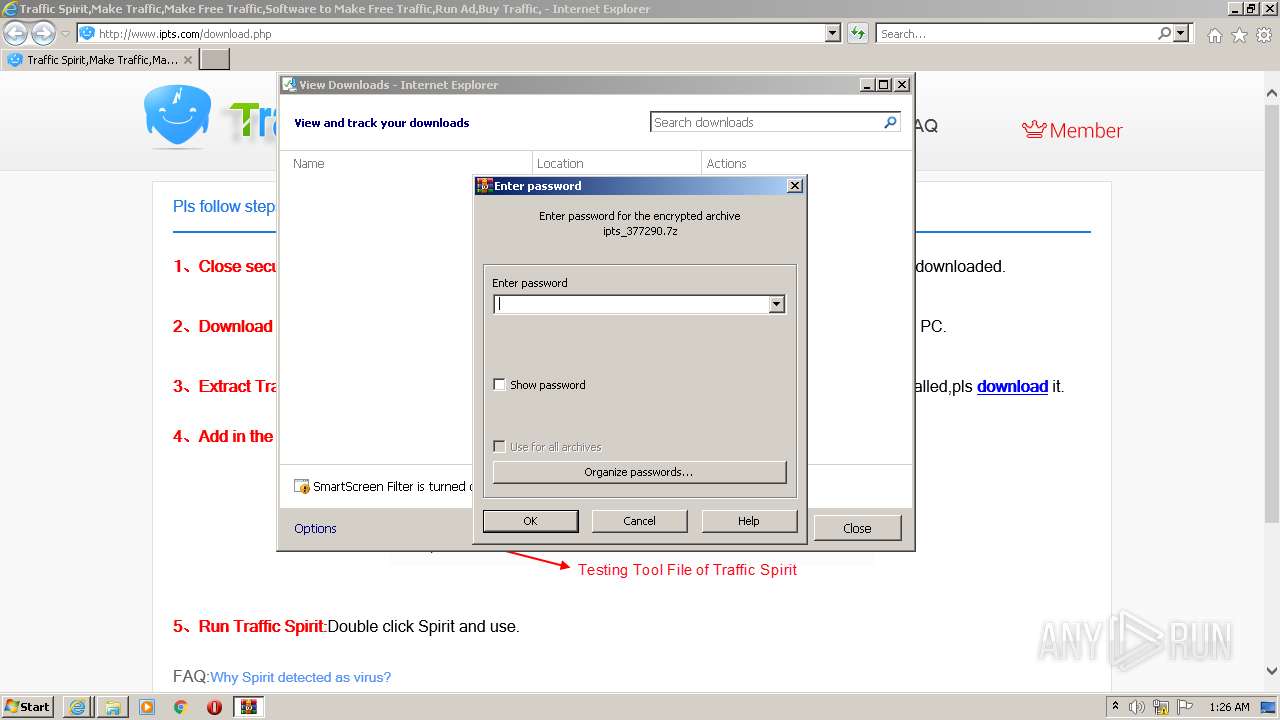Click the Internet Explorer forward arrow
The width and height of the screenshot is (1280, 720).
(x=43, y=33)
